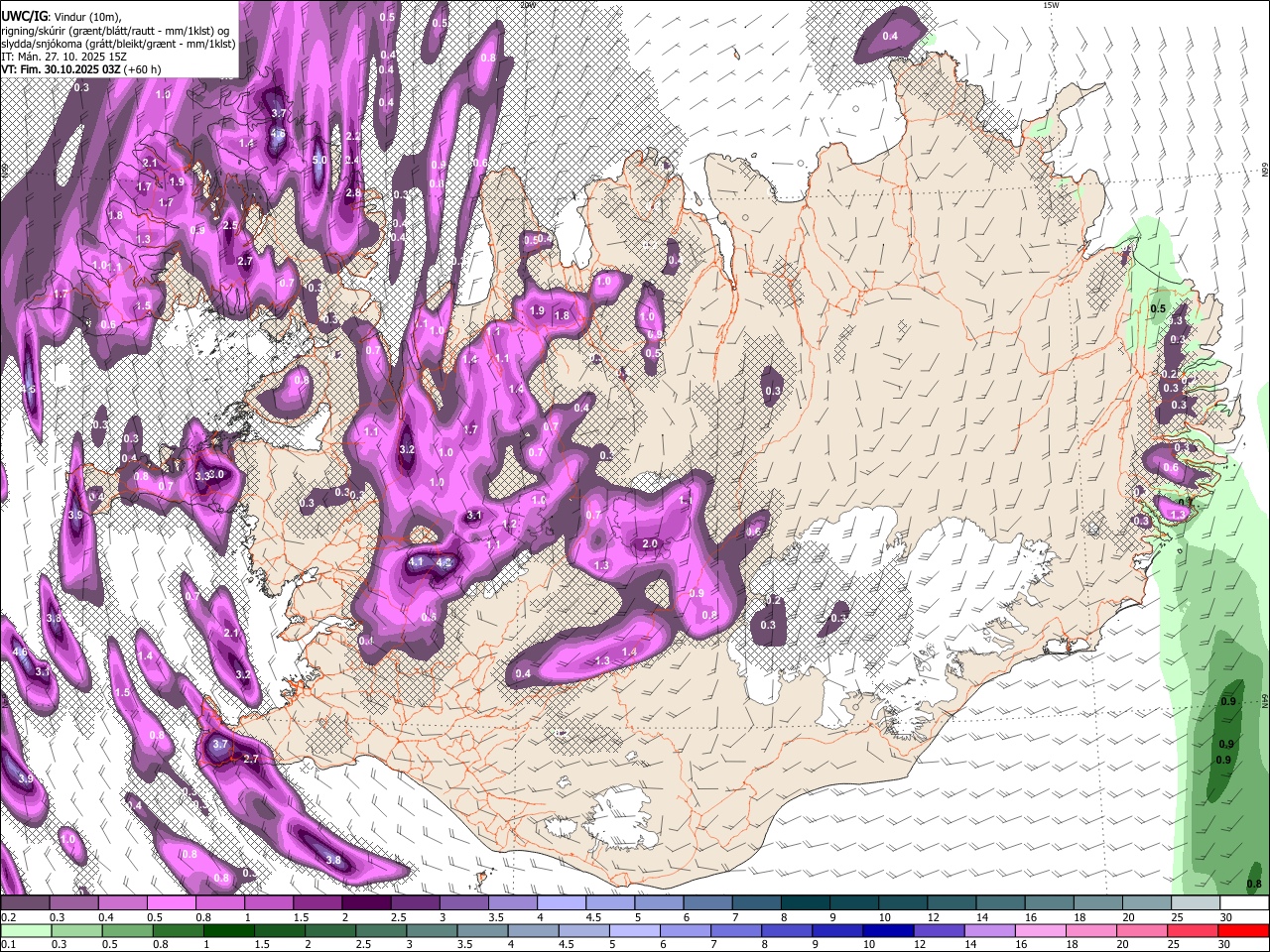Click the '12' label on purple snow scale
The height and width of the screenshot is (952, 1270).
point(934,917)
